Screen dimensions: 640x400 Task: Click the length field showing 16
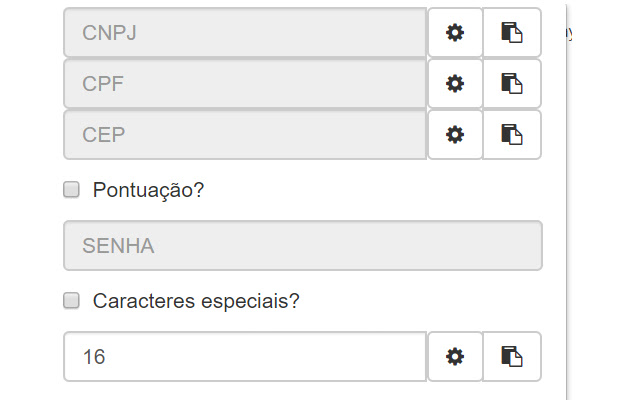pos(245,357)
